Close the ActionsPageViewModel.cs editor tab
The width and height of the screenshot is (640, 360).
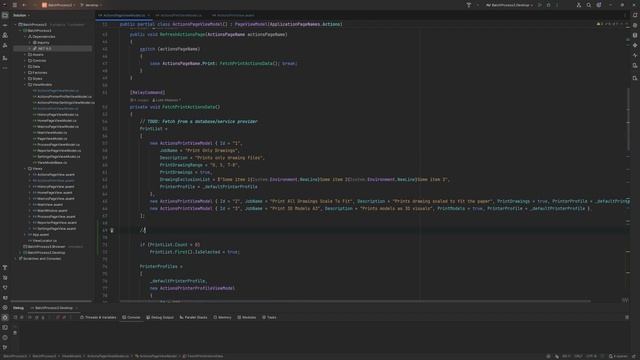point(149,15)
